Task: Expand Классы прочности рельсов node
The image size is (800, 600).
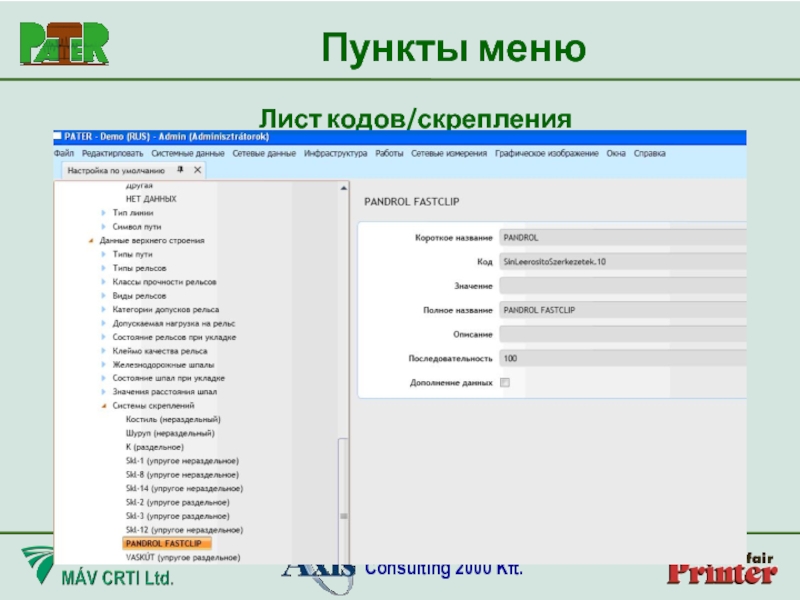Action: coord(104,282)
